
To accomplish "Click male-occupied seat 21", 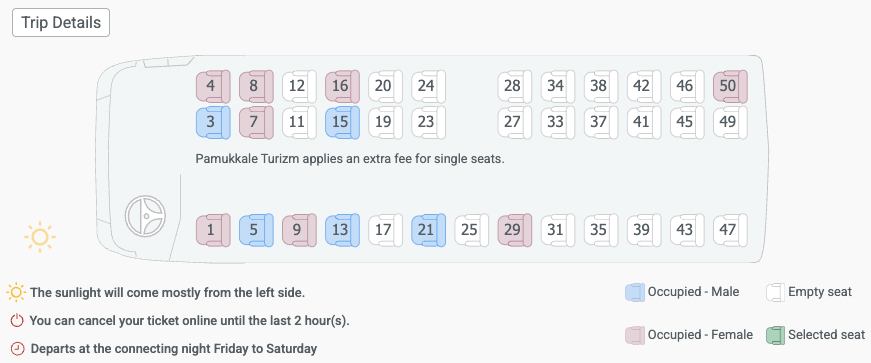I will pyautogui.click(x=428, y=230).
